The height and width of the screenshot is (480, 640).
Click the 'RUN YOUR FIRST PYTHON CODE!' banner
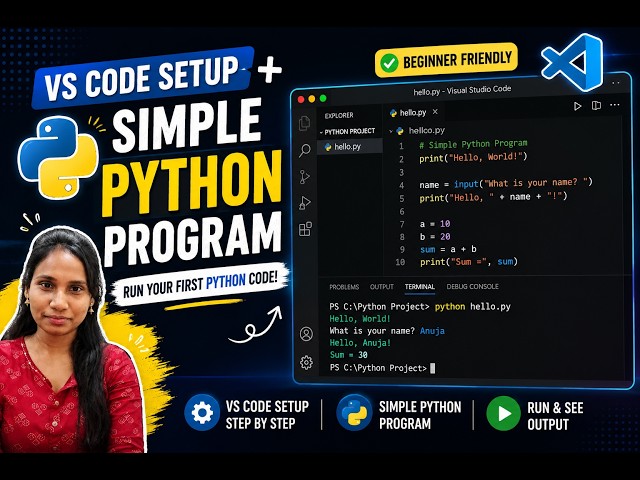200,284
